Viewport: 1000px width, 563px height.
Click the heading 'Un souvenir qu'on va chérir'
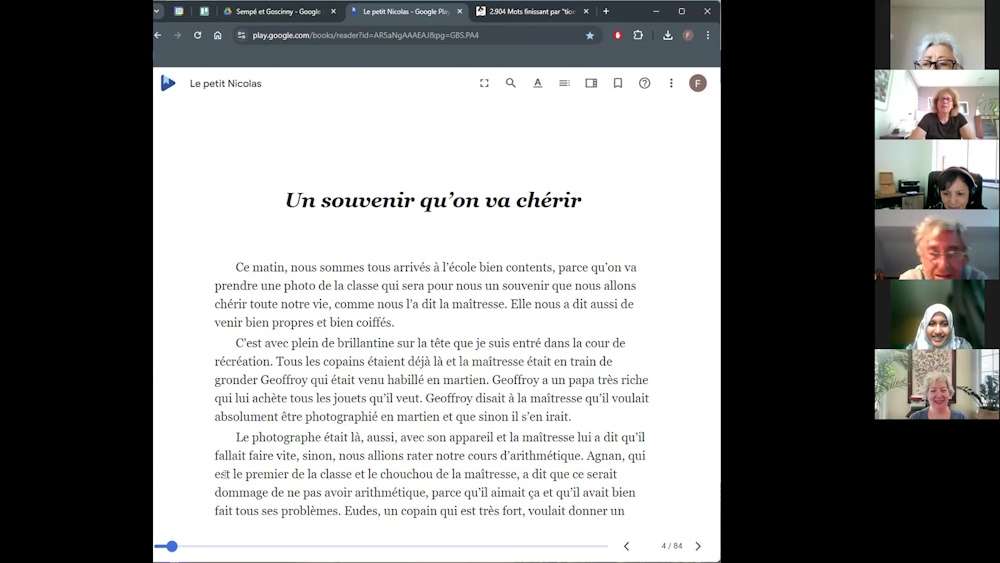[433, 200]
